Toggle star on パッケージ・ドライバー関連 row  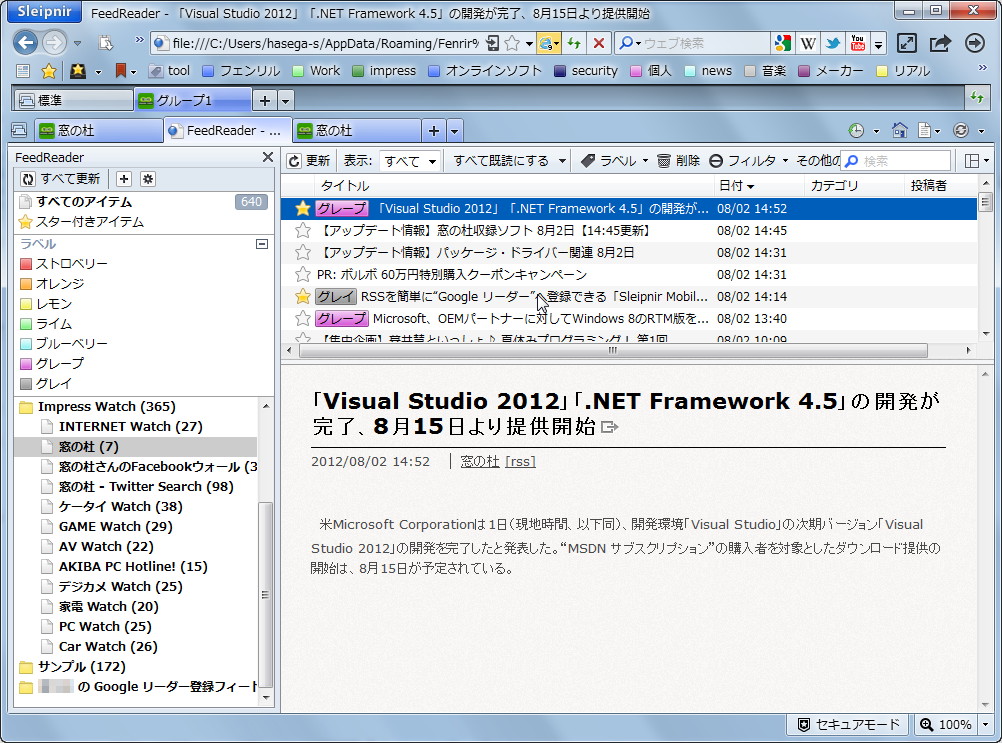click(x=303, y=252)
